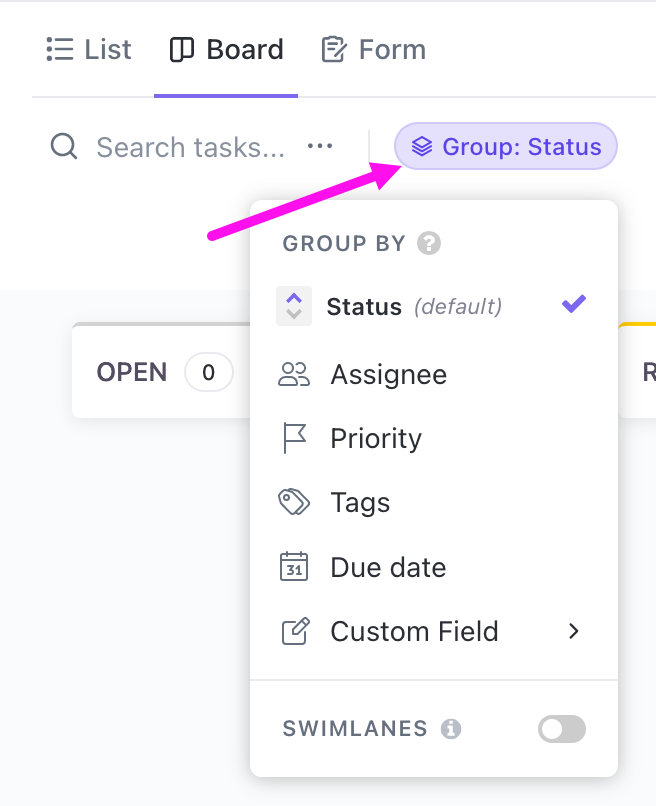Click the search magnifier icon
This screenshot has width=656, height=806.
pos(64,148)
